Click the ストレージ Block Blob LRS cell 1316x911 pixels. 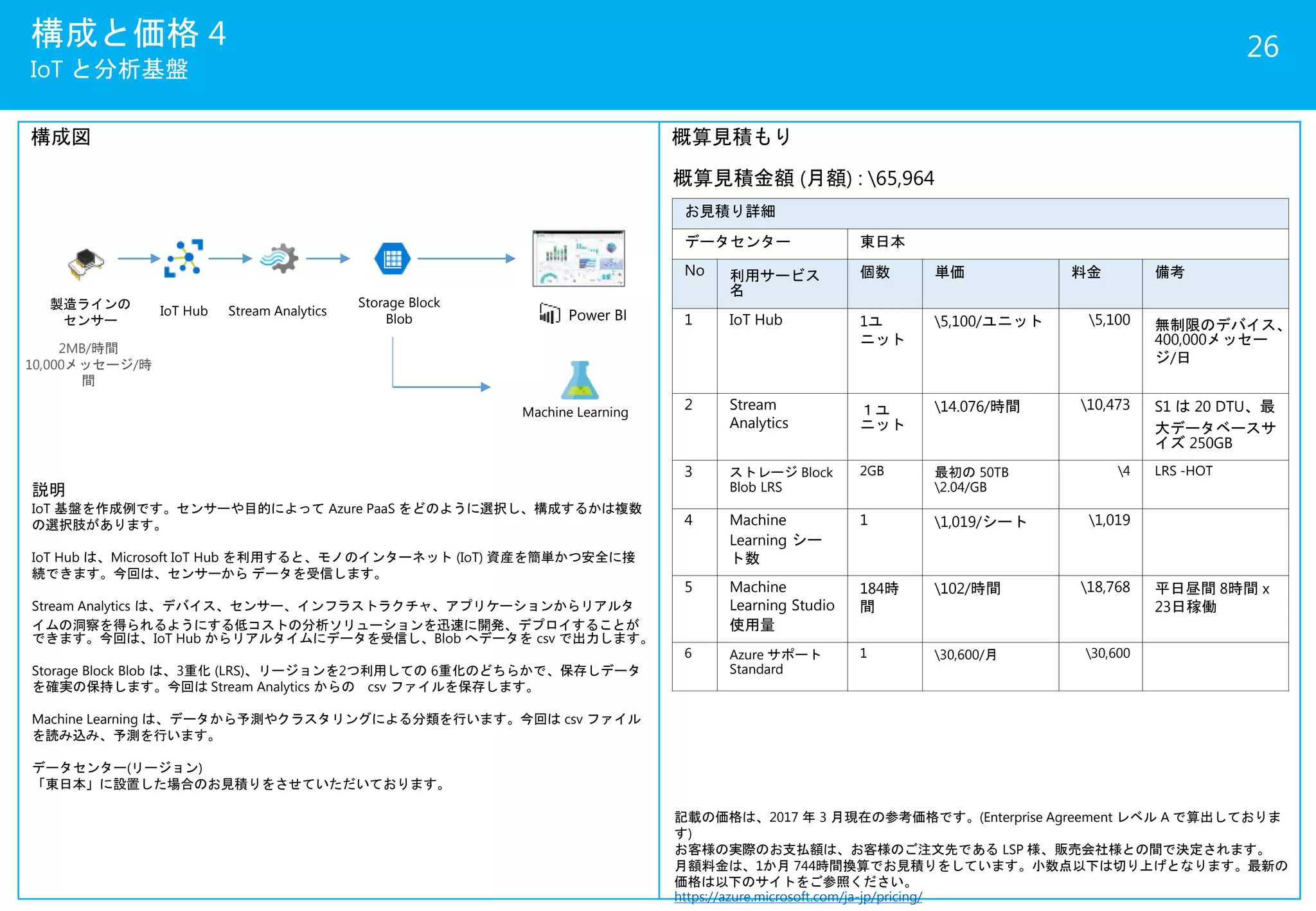(782, 484)
